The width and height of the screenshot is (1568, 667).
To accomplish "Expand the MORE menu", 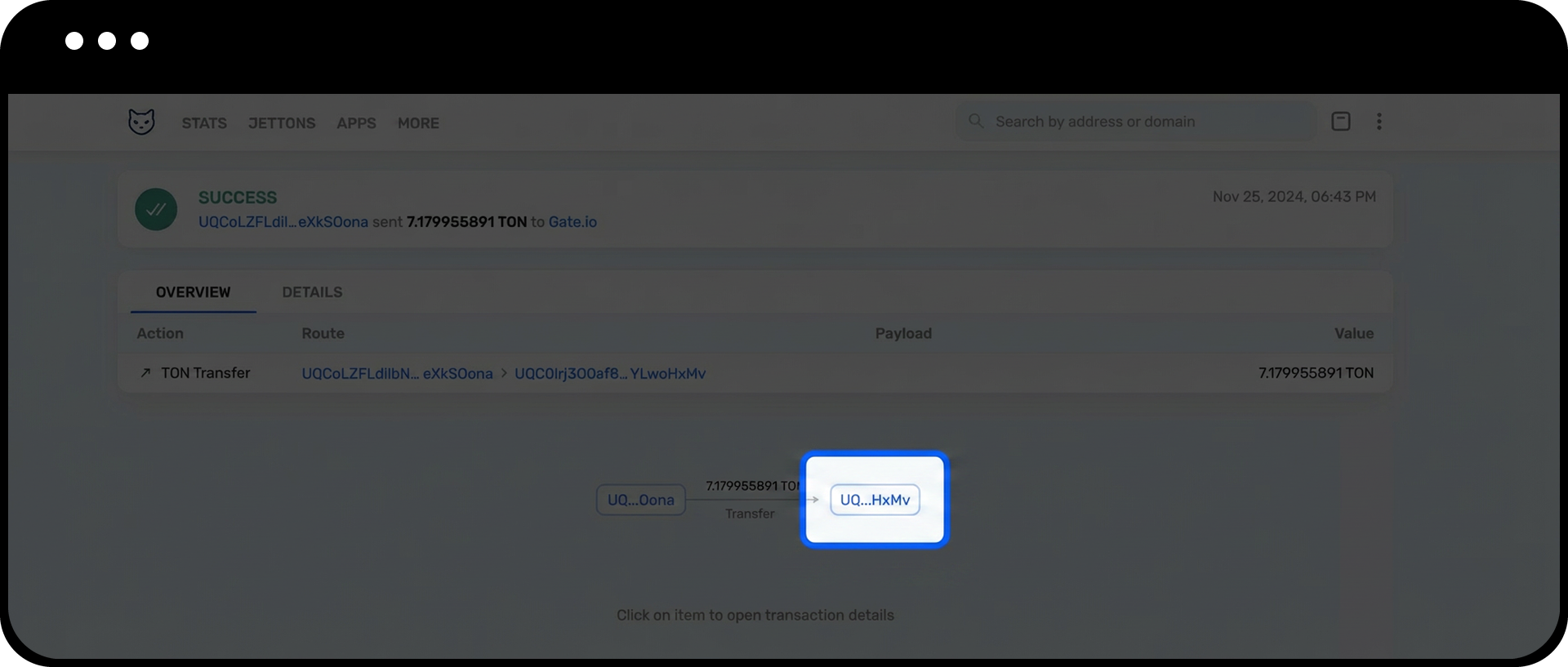I will pos(418,123).
